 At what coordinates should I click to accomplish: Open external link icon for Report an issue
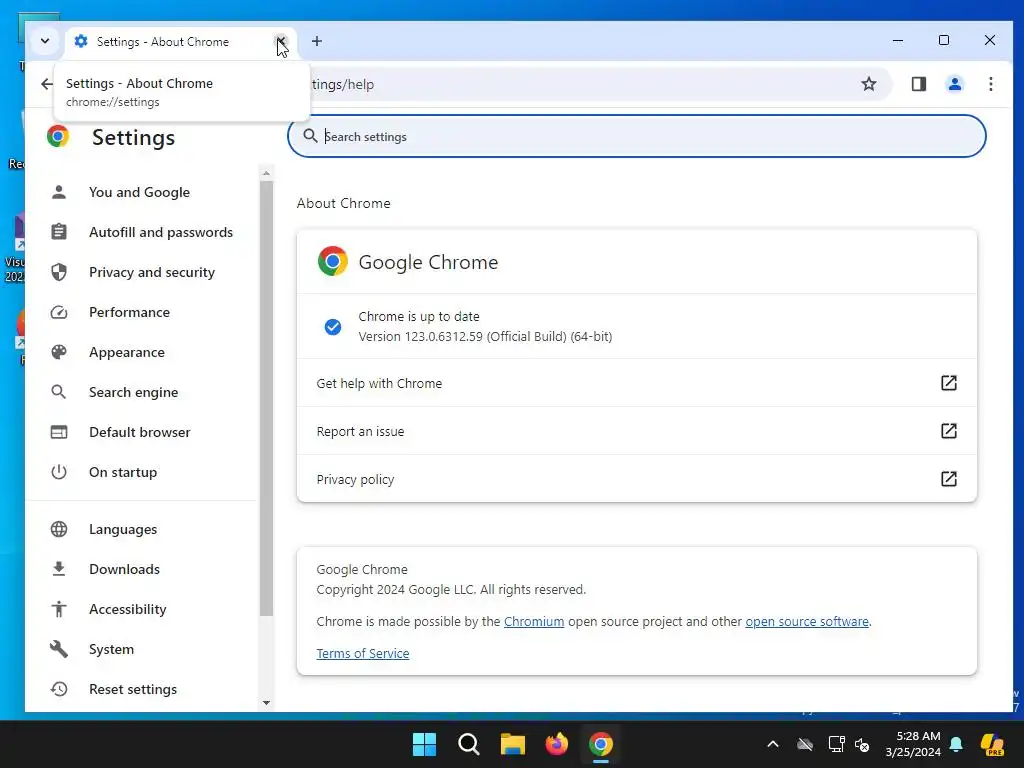click(x=949, y=431)
